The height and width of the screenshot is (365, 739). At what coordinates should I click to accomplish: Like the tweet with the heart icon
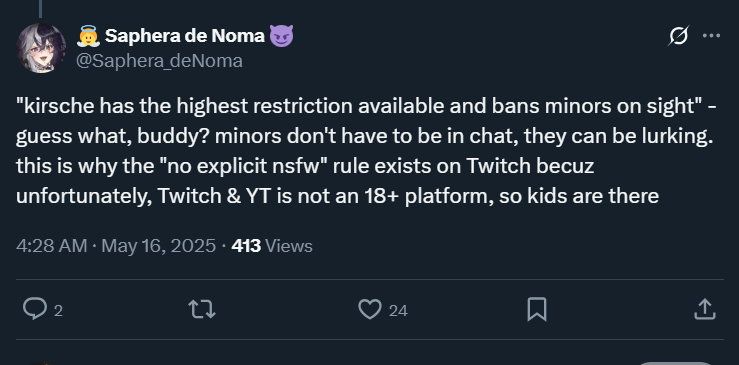(x=370, y=310)
